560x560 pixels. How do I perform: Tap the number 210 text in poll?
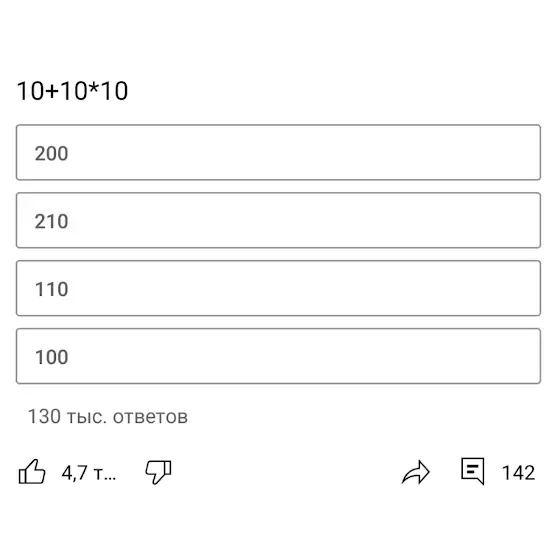pyautogui.click(x=51, y=221)
